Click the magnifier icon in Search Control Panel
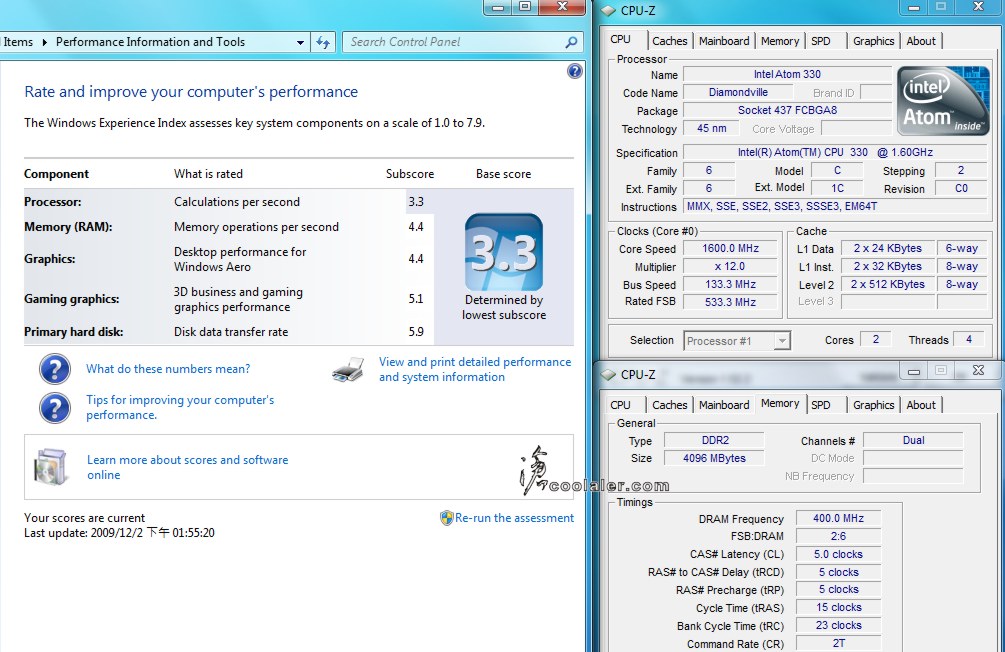The height and width of the screenshot is (652, 1005). 570,42
